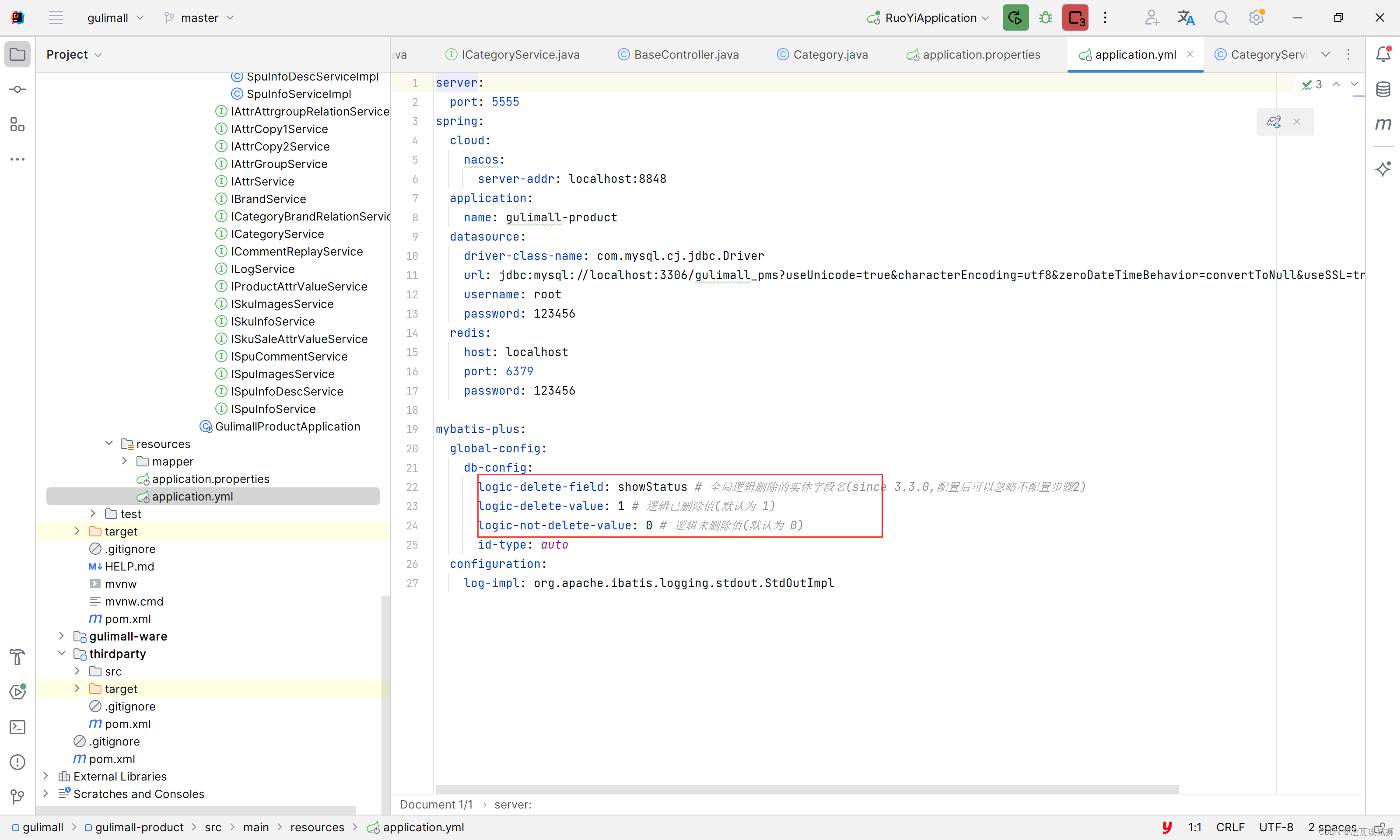Screen dimensions: 1400x840
Task: Toggle the Structure tool window
Action: tap(17, 125)
